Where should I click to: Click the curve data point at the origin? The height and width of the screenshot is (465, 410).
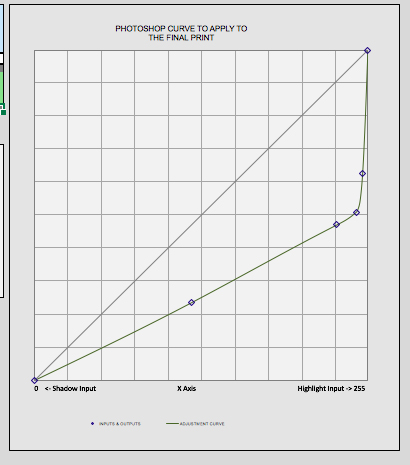(x=34, y=380)
